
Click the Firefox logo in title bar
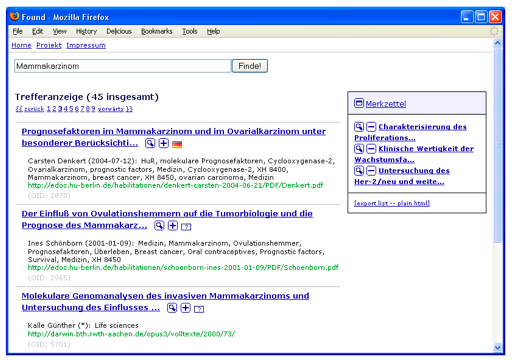[x=15, y=16]
